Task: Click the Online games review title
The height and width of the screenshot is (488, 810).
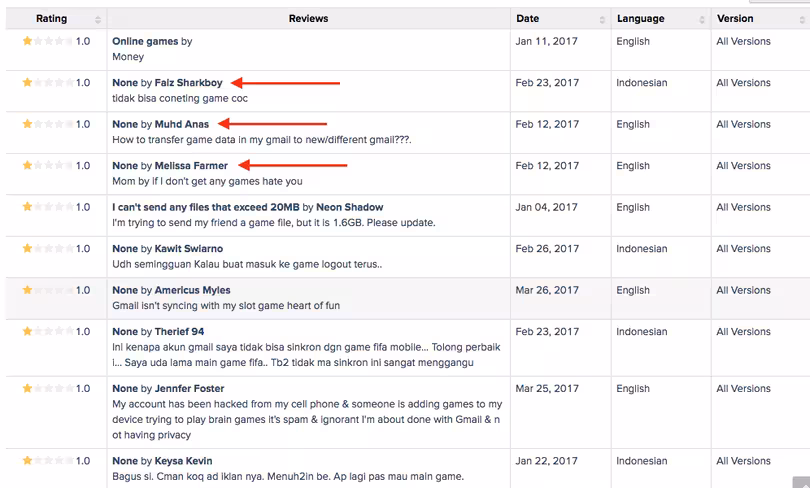Action: pyautogui.click(x=145, y=41)
